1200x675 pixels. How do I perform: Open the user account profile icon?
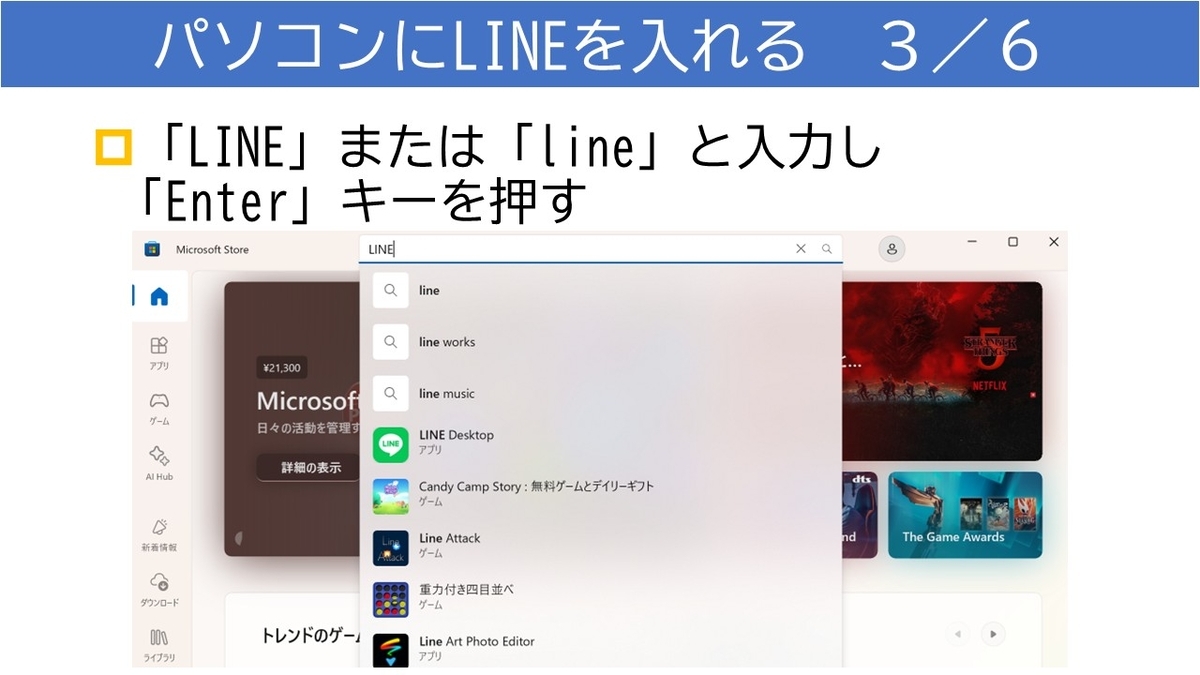click(892, 249)
